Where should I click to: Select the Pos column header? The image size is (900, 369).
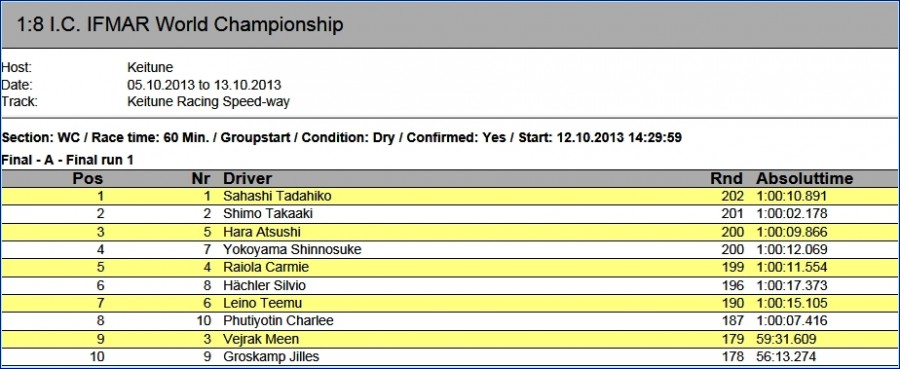[x=88, y=178]
